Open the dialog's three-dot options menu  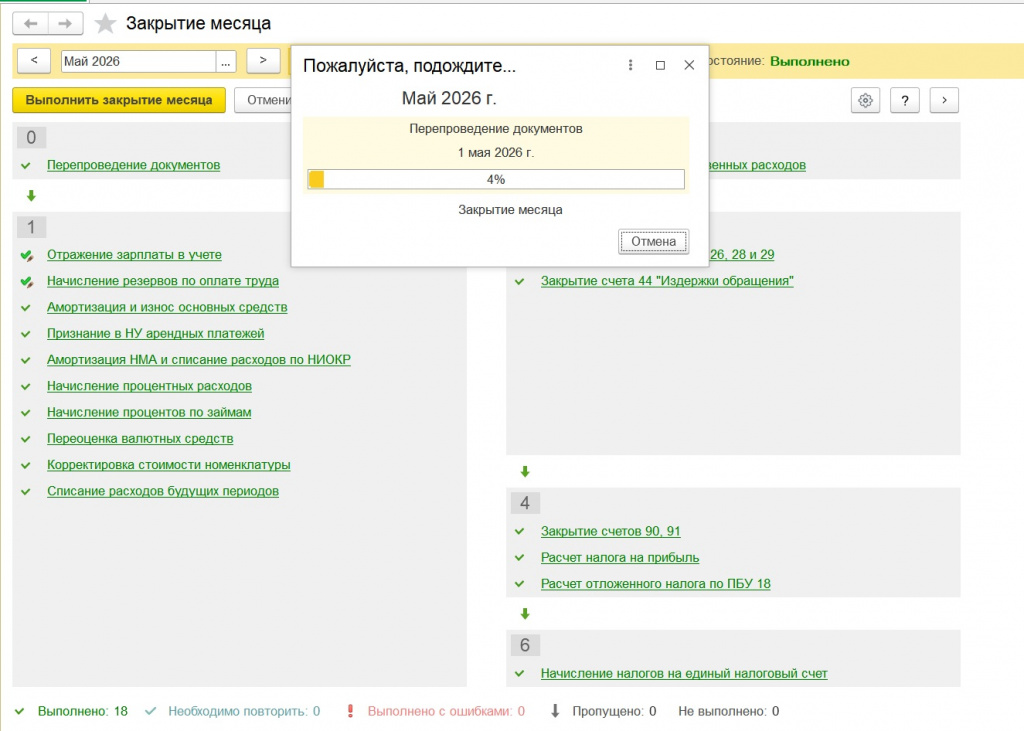(x=630, y=65)
